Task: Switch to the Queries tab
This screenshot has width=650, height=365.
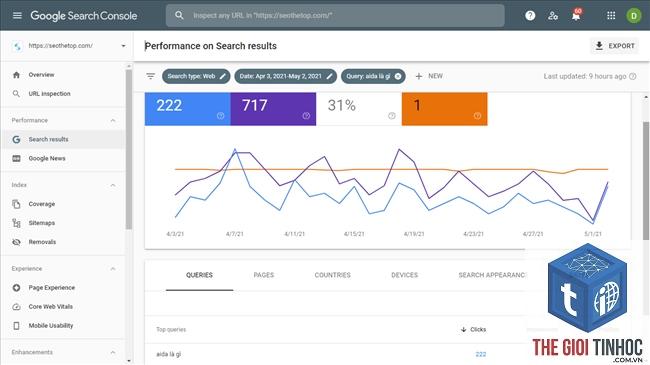Action: click(199, 275)
